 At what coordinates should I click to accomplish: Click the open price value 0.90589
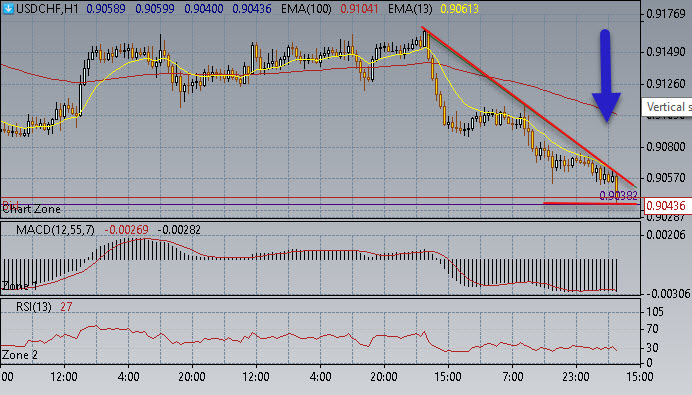pyautogui.click(x=106, y=9)
